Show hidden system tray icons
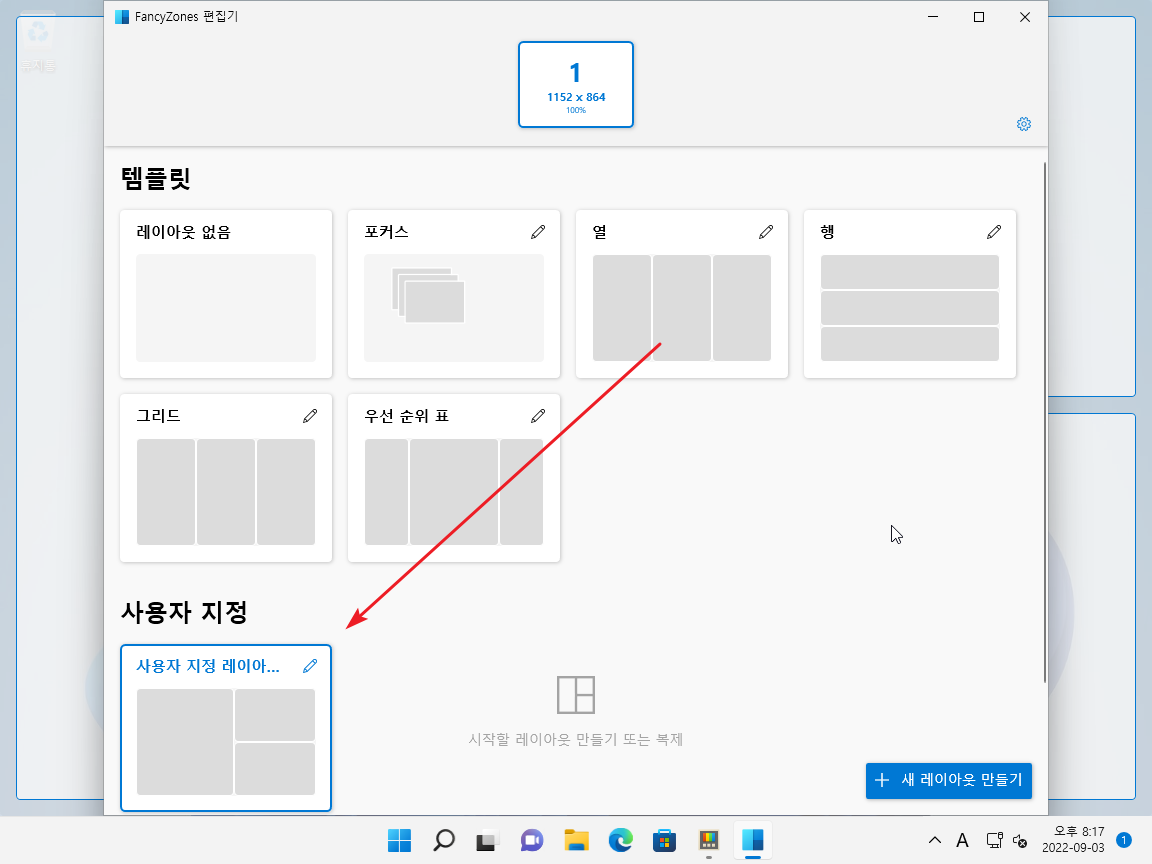The height and width of the screenshot is (864, 1152). [x=935, y=840]
